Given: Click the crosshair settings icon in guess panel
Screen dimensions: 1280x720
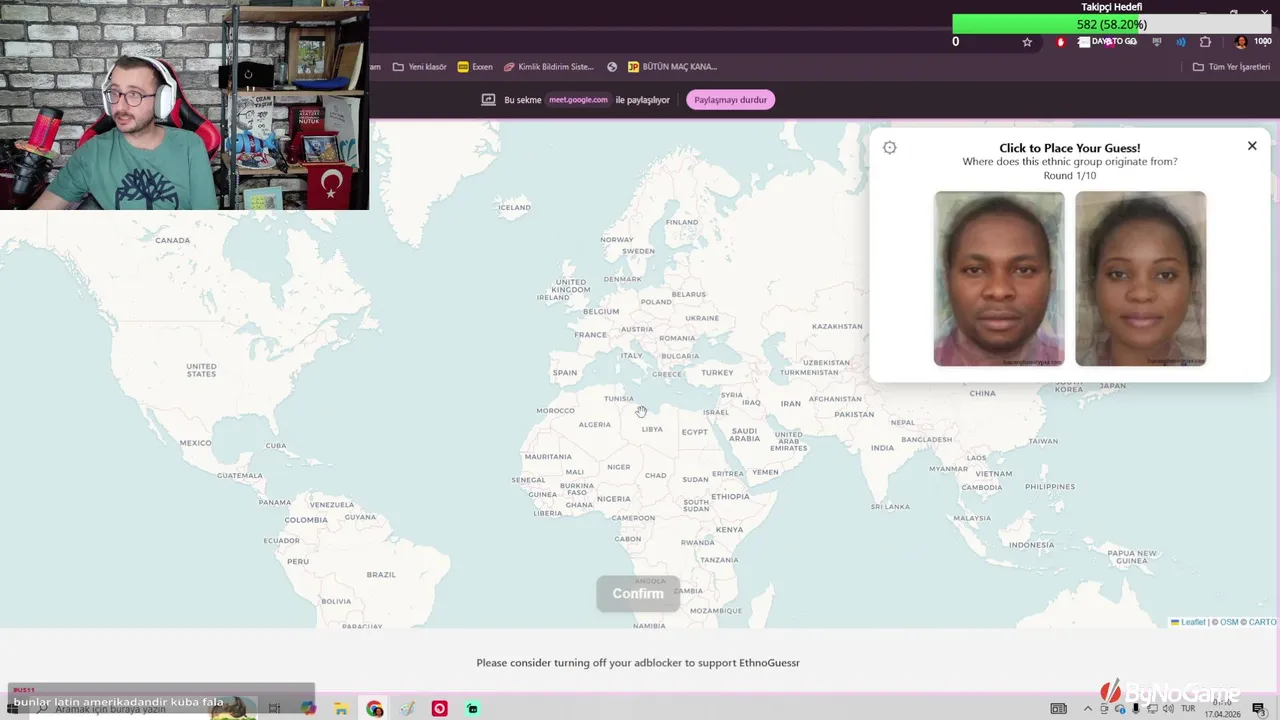Looking at the screenshot, I should 889,148.
